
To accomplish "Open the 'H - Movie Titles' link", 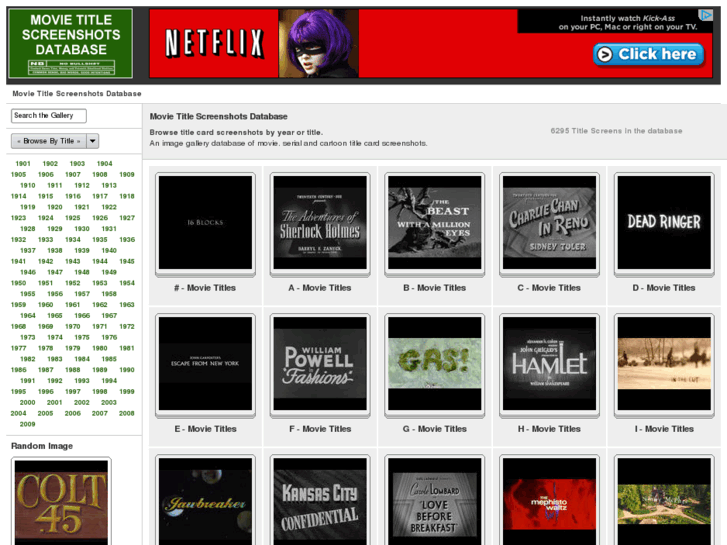I will point(549,429).
